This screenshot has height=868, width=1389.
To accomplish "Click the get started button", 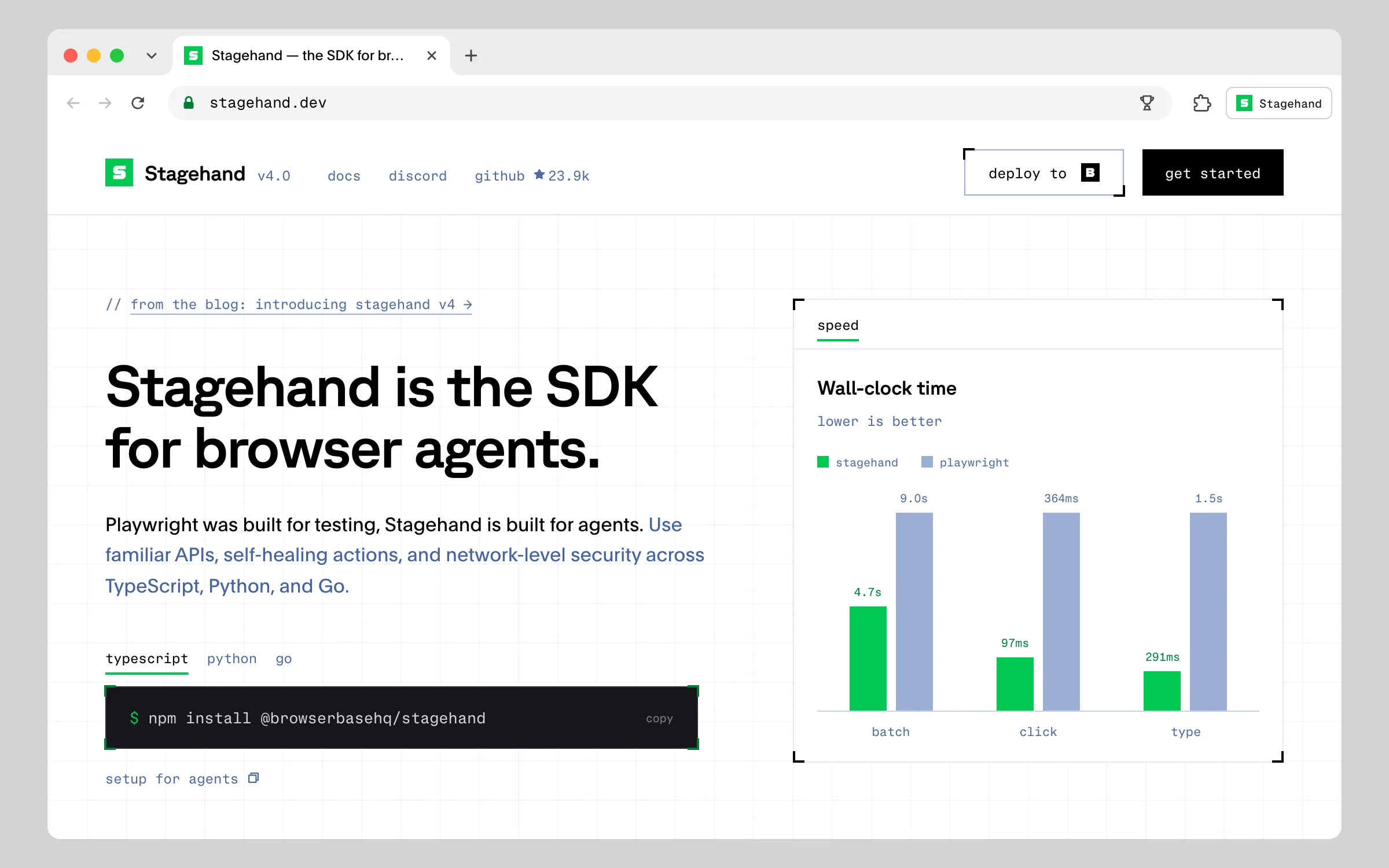I will tap(1212, 172).
